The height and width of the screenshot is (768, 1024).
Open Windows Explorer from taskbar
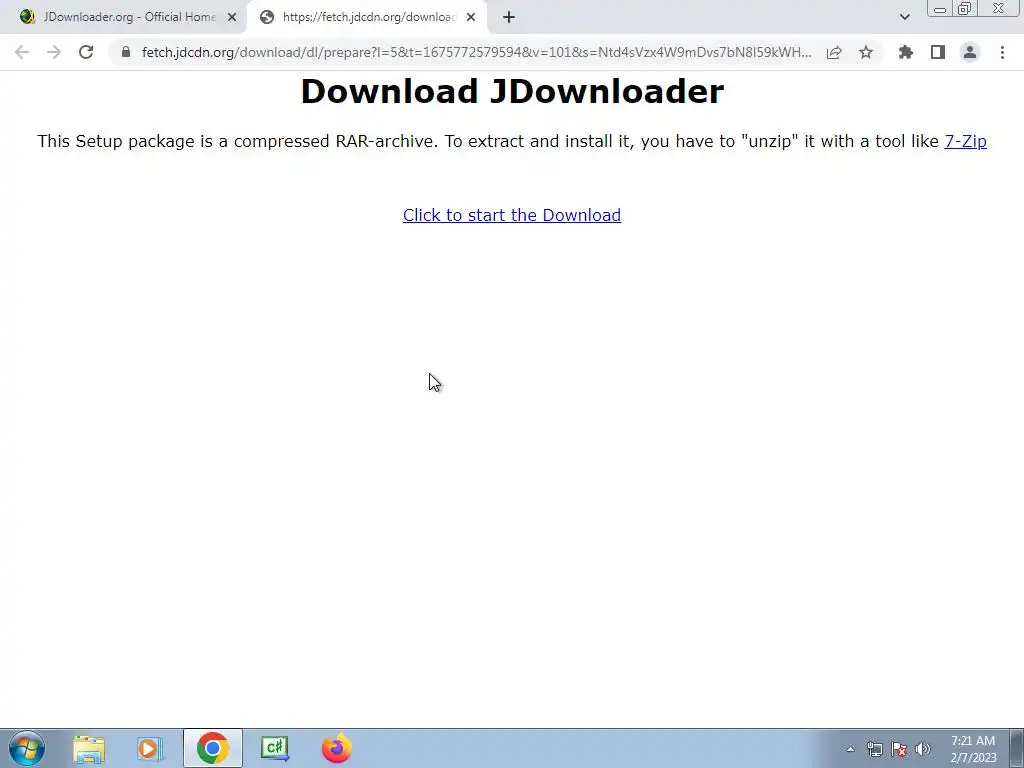89,748
